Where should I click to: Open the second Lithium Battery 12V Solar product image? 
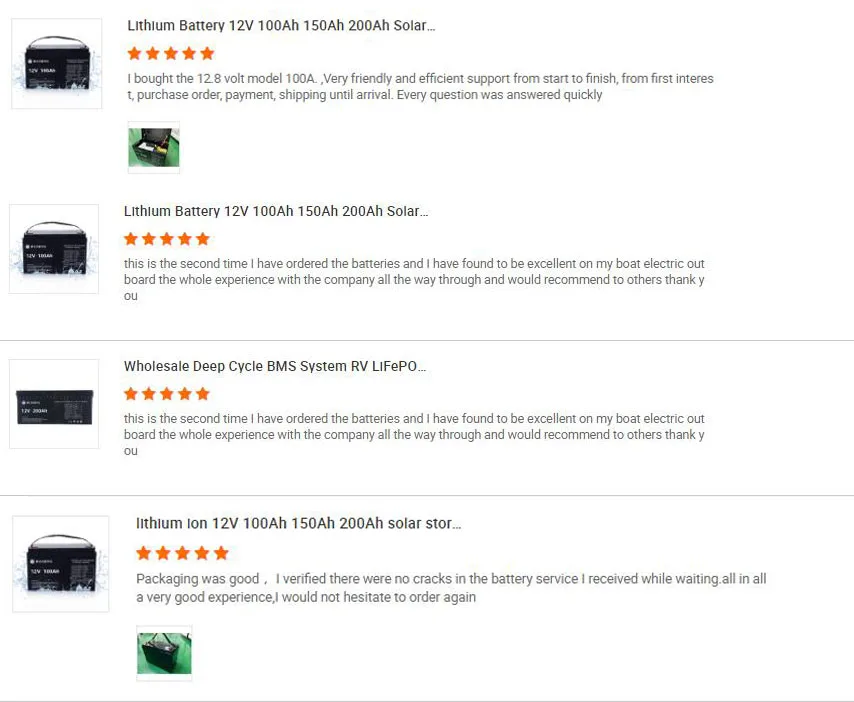click(x=54, y=249)
